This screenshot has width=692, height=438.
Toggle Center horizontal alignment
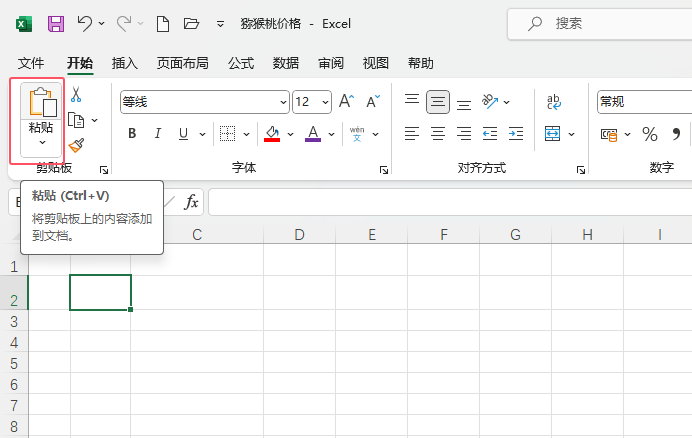[x=438, y=133]
